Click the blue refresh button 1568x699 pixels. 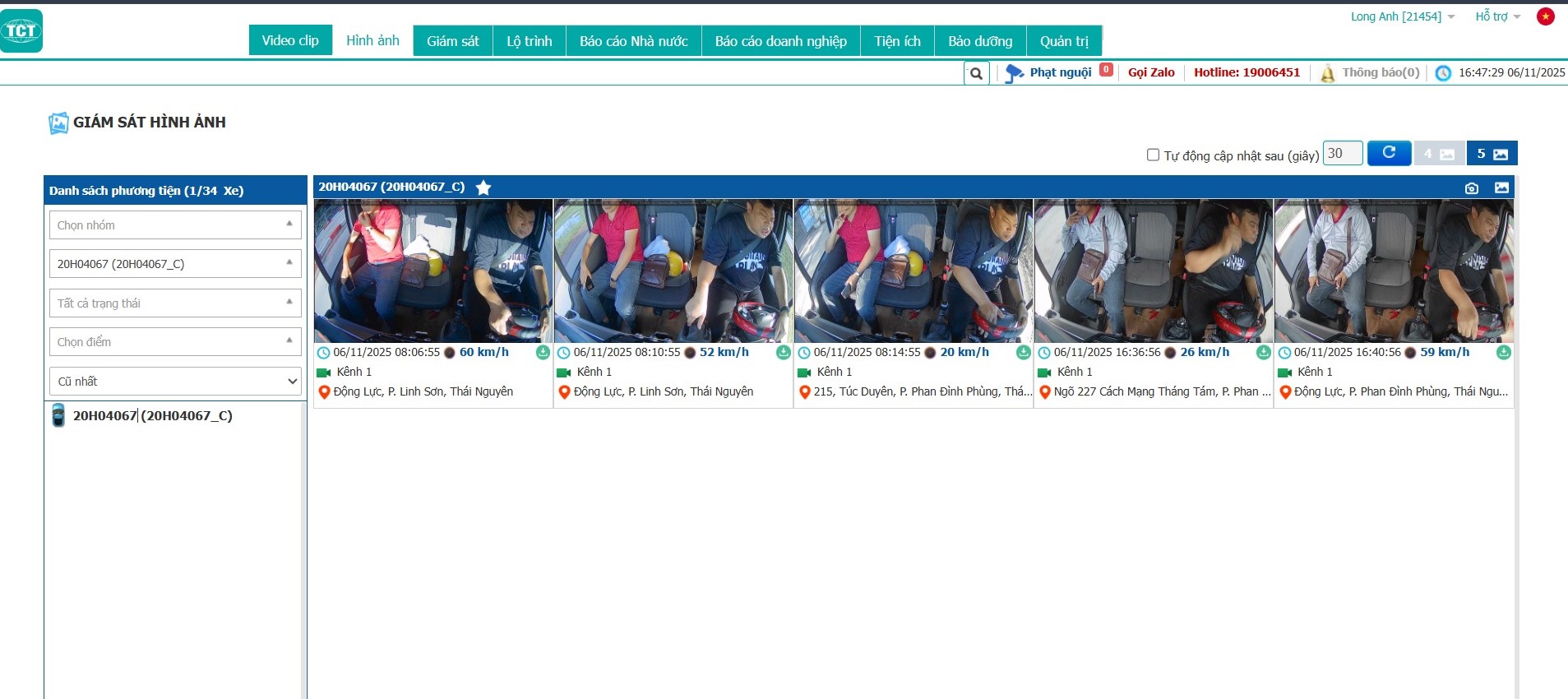click(x=1389, y=153)
